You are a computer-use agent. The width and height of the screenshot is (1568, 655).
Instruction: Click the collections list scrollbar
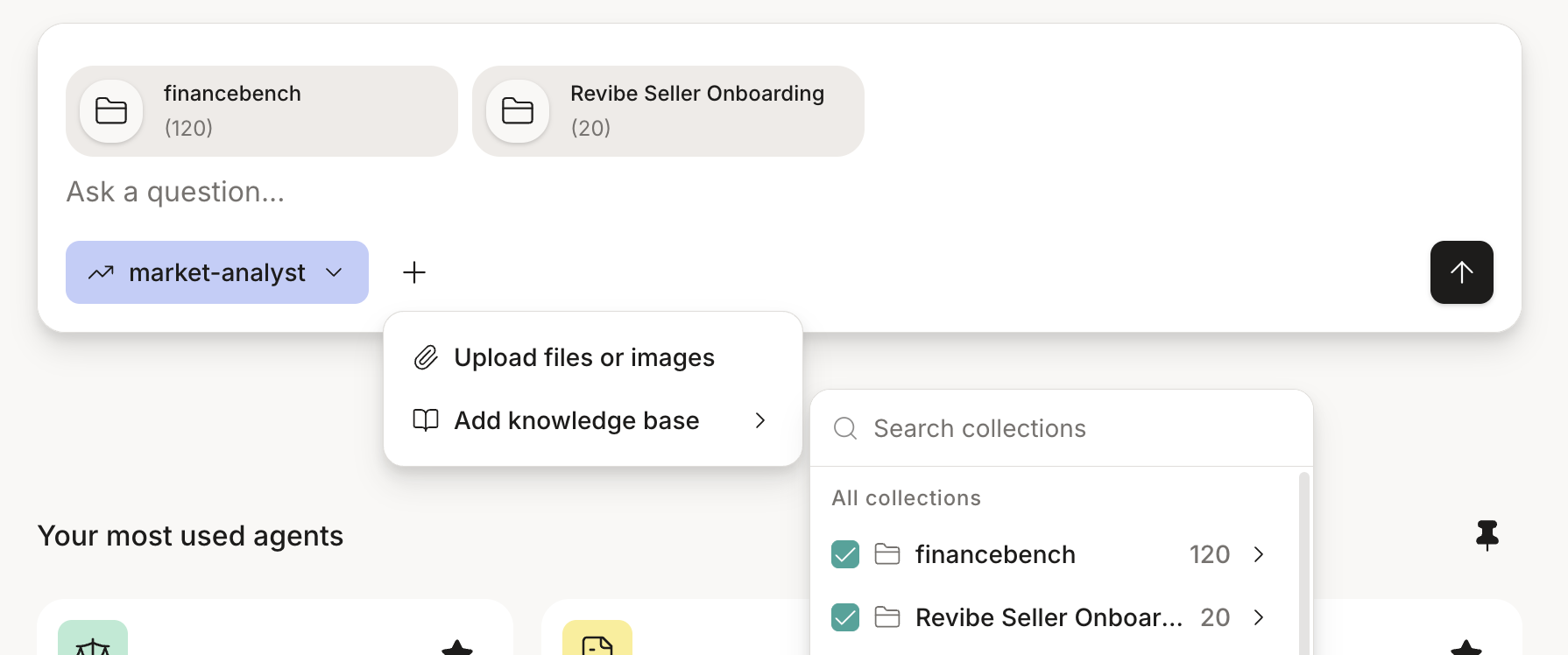click(x=1304, y=563)
